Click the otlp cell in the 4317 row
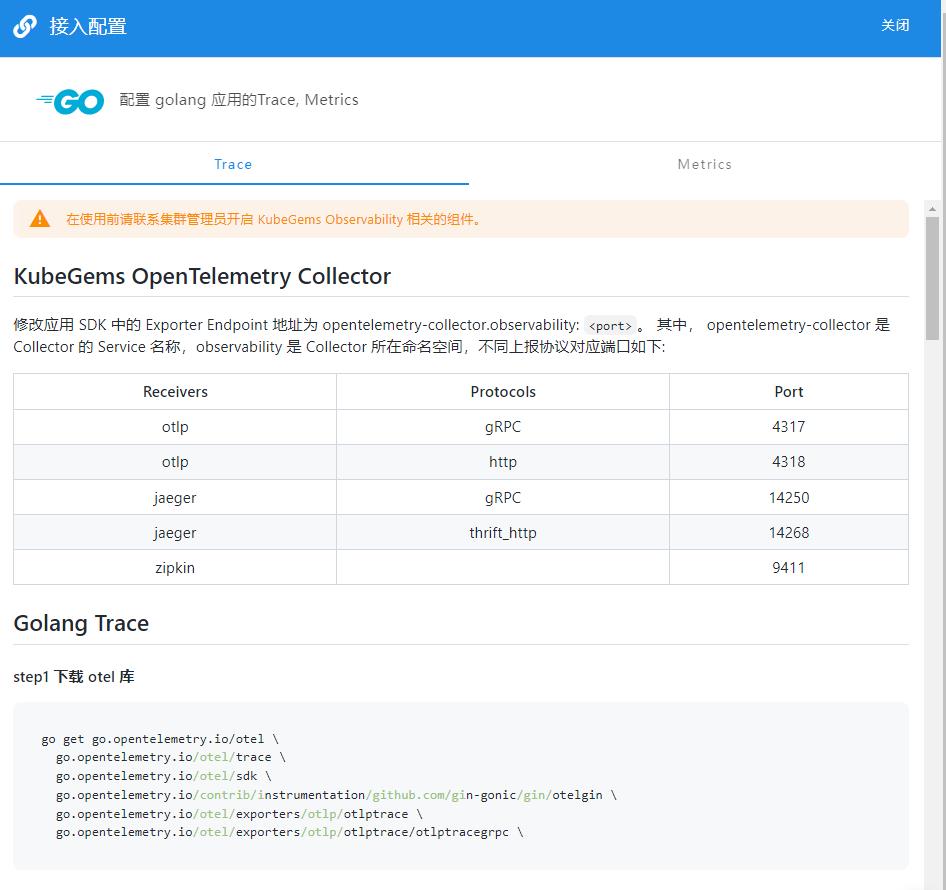946x890 pixels. (175, 427)
